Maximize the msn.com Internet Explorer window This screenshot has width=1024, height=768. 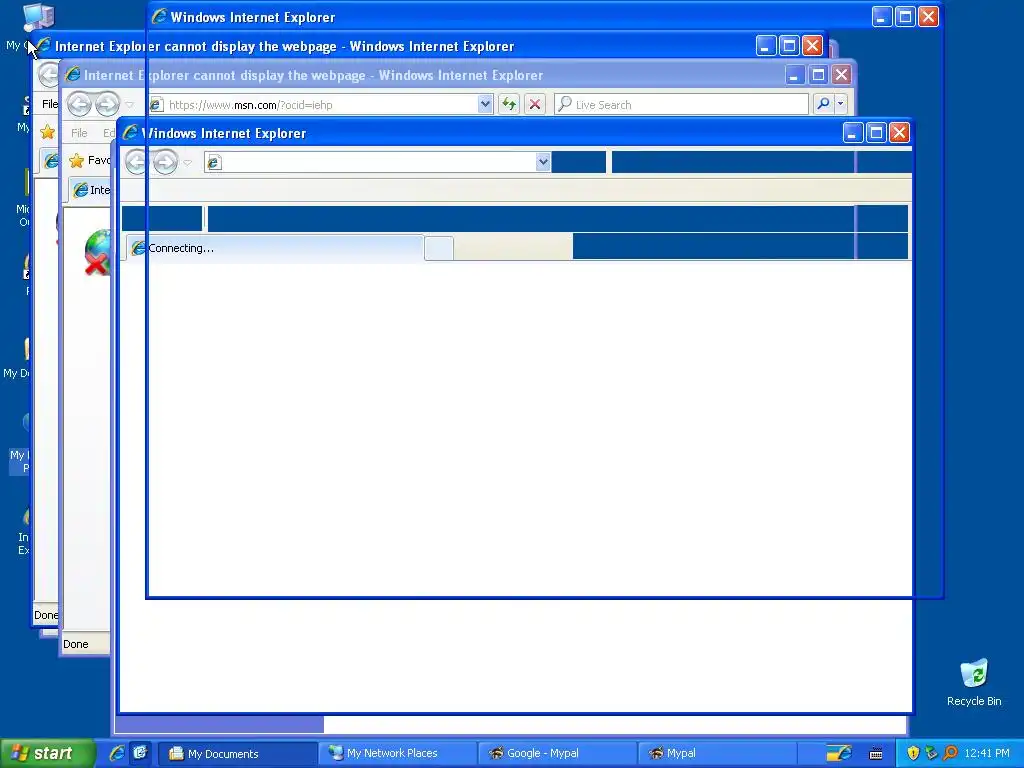[x=818, y=75]
